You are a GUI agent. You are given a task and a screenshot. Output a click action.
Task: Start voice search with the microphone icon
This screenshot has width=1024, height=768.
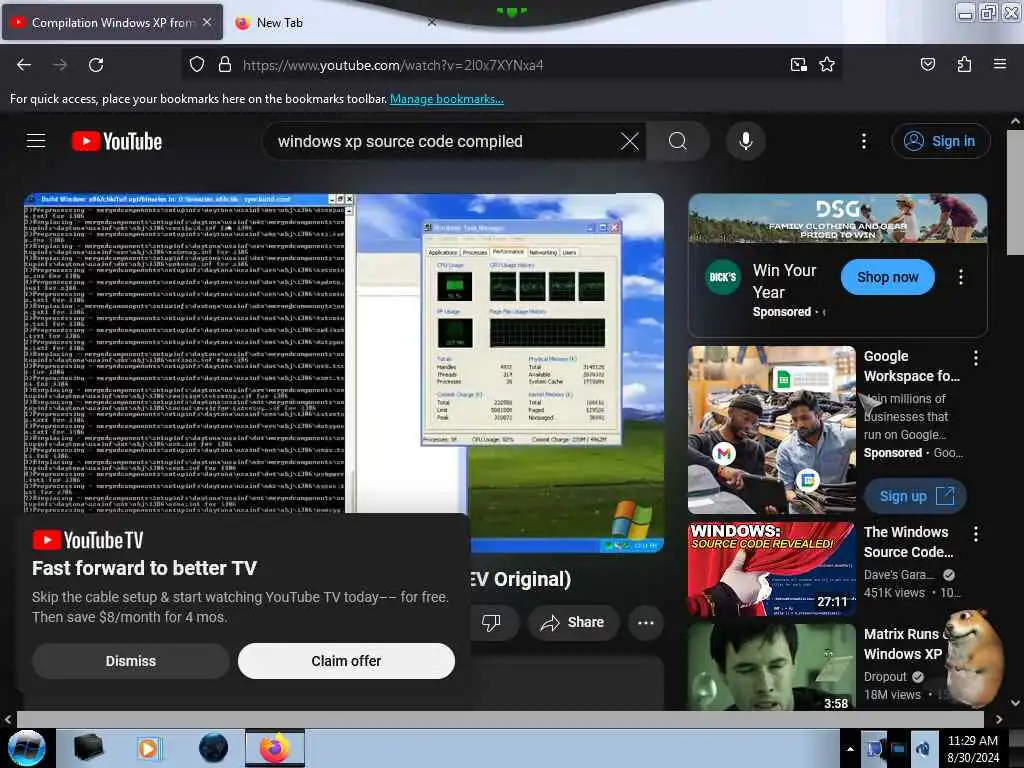coord(746,141)
